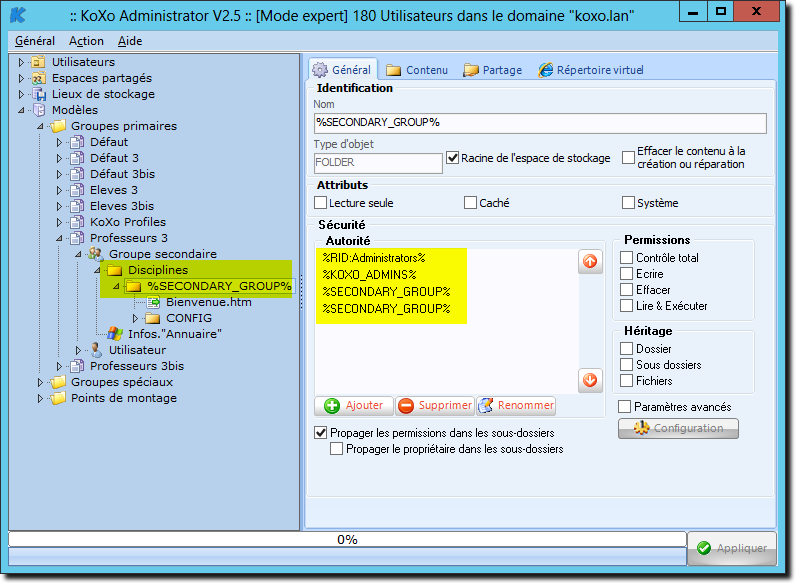
Task: Click the Renommer button
Action: coord(516,406)
